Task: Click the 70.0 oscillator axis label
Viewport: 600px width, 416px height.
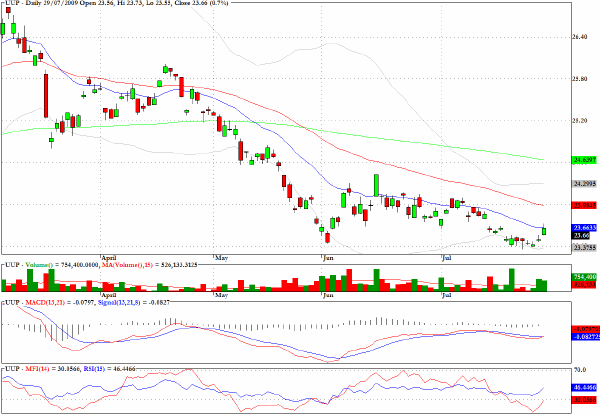Action: tap(580, 370)
